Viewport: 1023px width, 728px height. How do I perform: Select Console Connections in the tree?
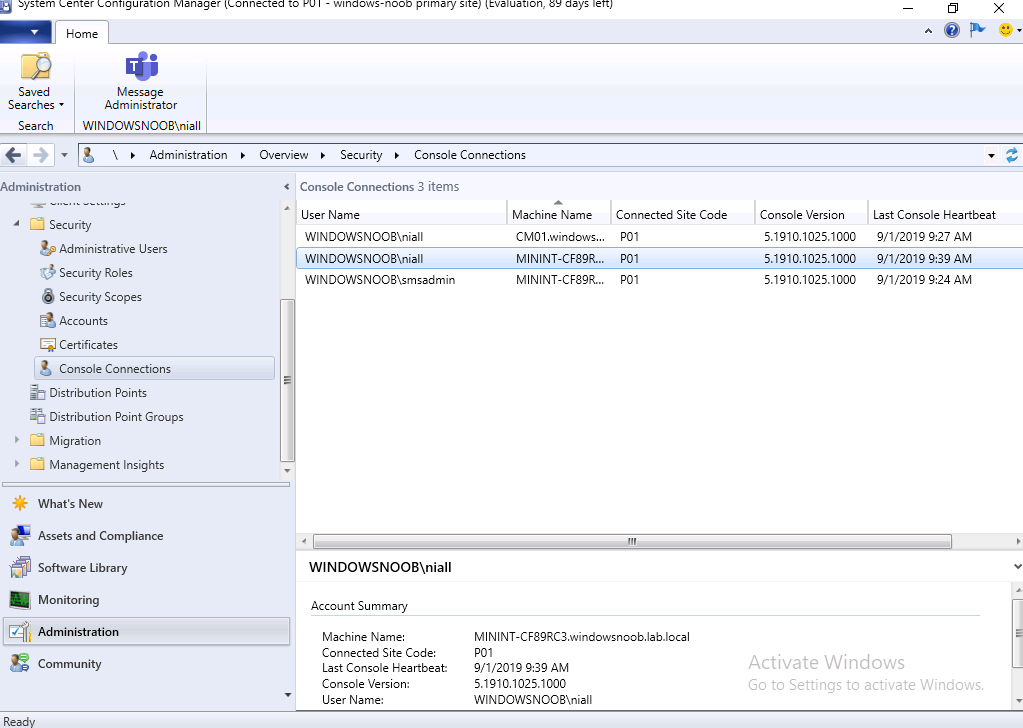[155, 369]
